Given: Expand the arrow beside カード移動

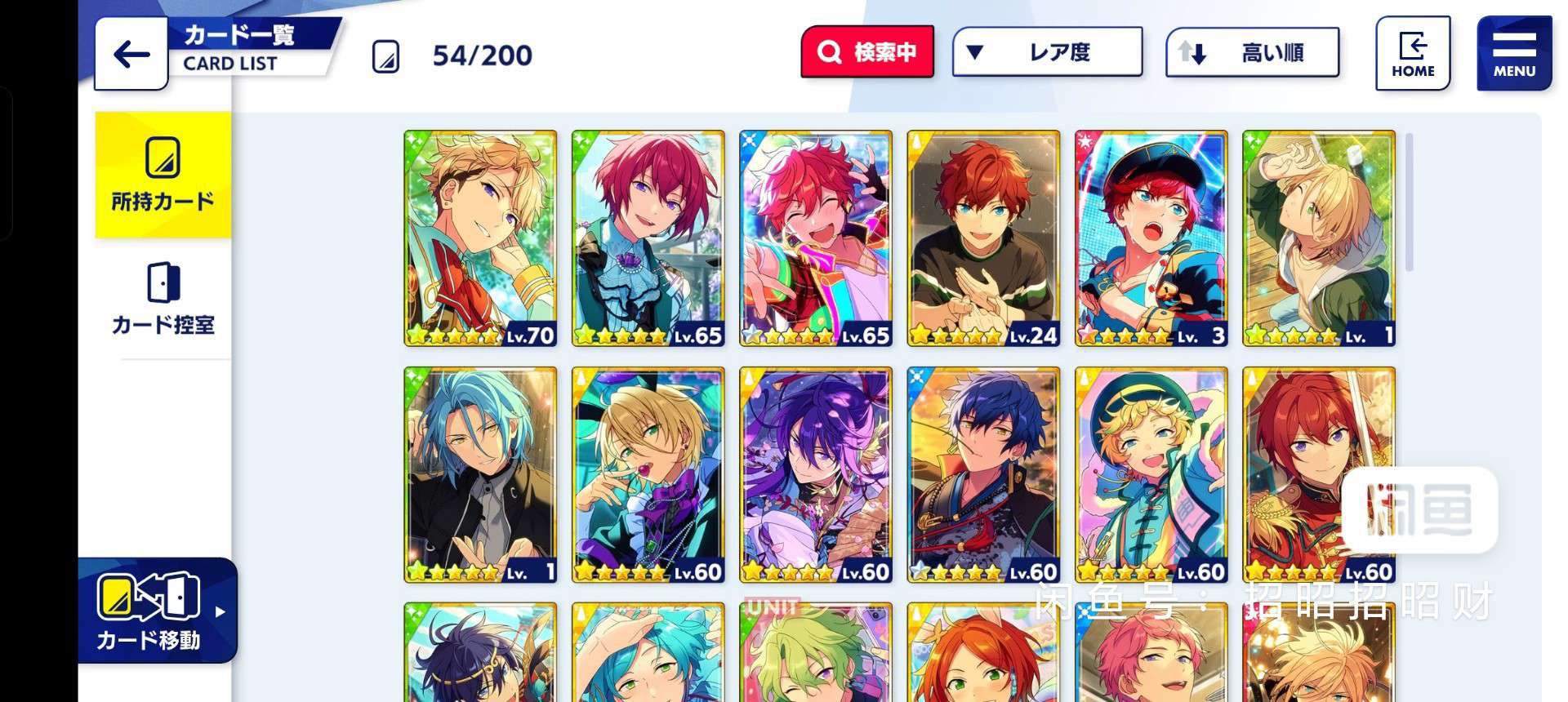Looking at the screenshot, I should [x=220, y=611].
